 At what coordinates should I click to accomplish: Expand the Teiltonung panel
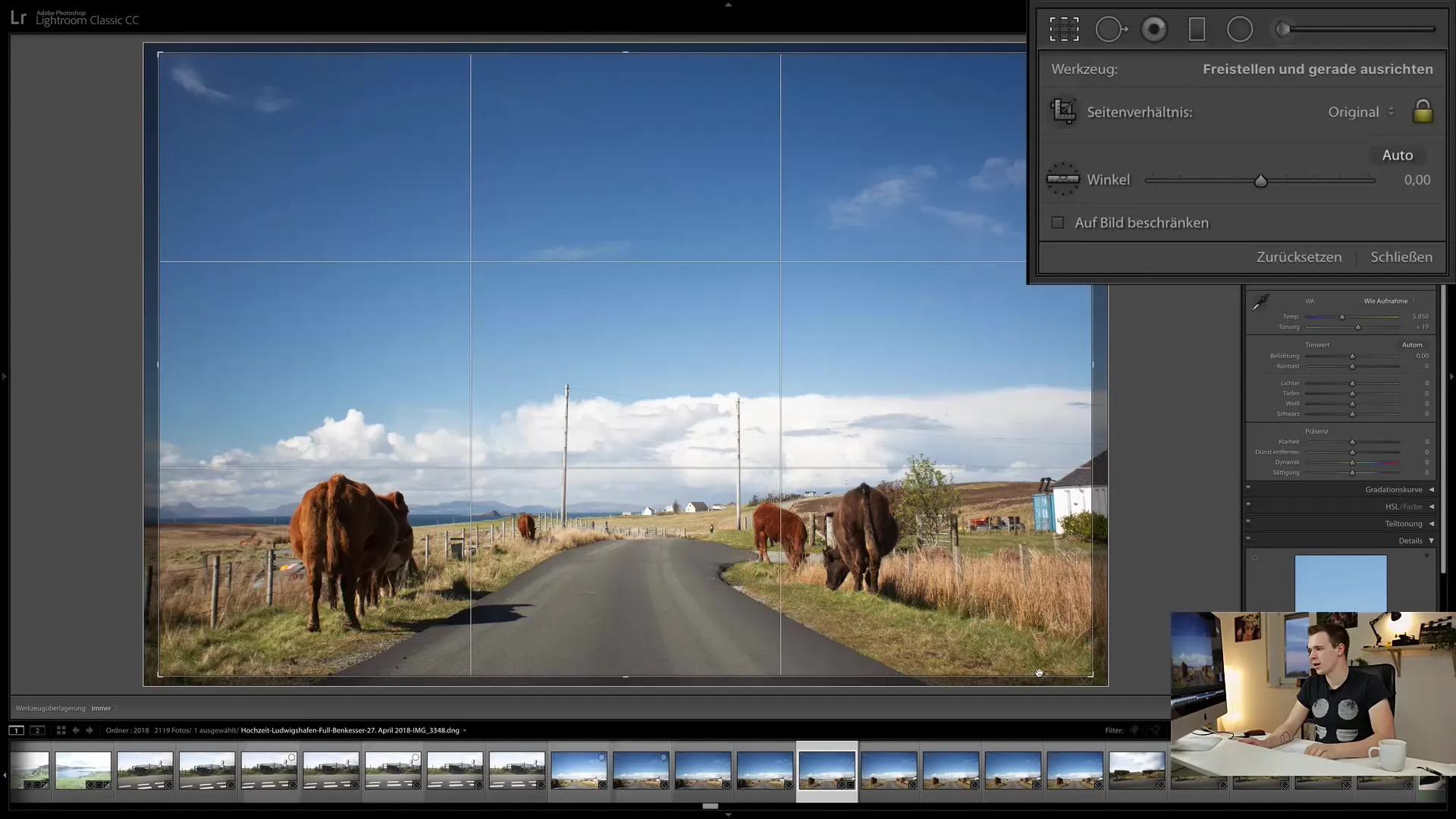click(1432, 524)
